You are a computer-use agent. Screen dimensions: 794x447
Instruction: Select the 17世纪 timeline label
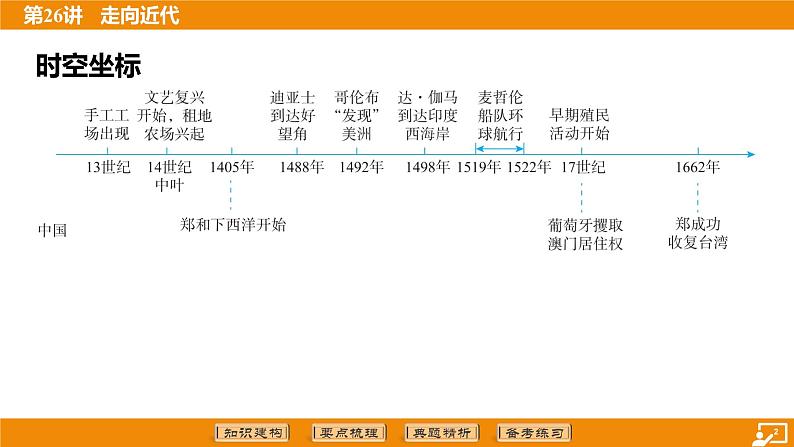tap(583, 167)
